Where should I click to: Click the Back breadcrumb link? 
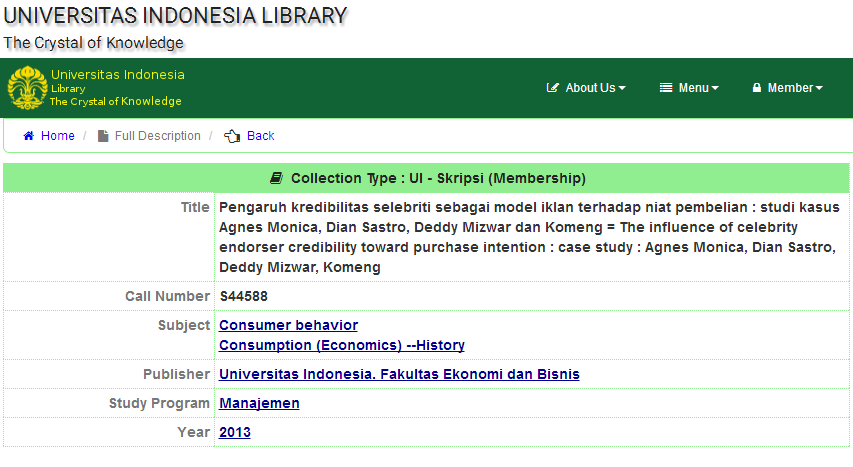tap(261, 136)
